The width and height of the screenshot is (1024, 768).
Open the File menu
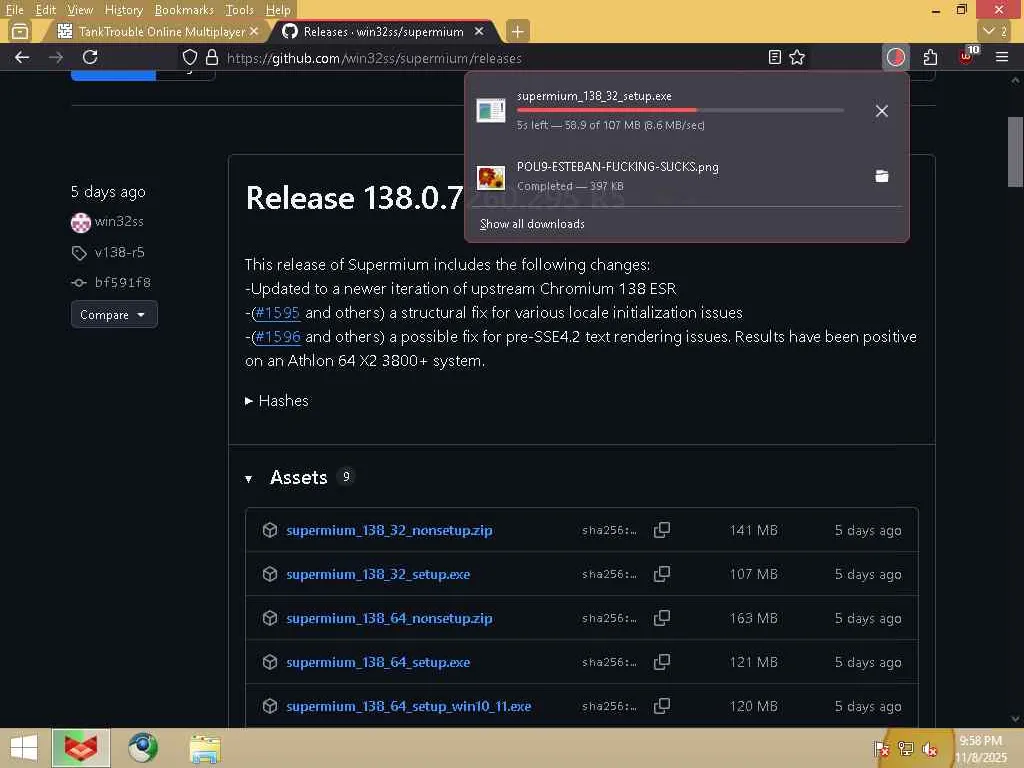coord(14,10)
